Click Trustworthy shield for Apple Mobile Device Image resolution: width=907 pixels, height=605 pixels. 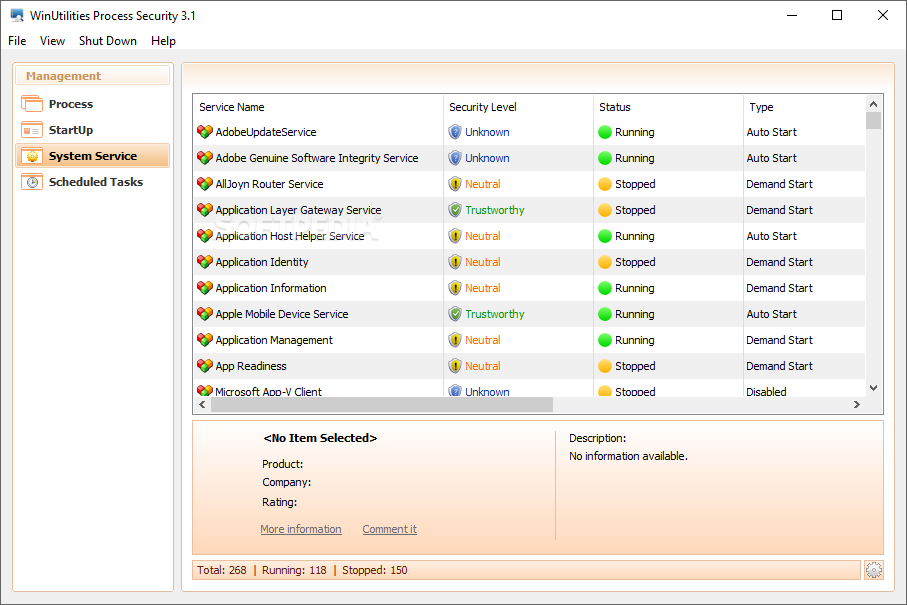[455, 314]
